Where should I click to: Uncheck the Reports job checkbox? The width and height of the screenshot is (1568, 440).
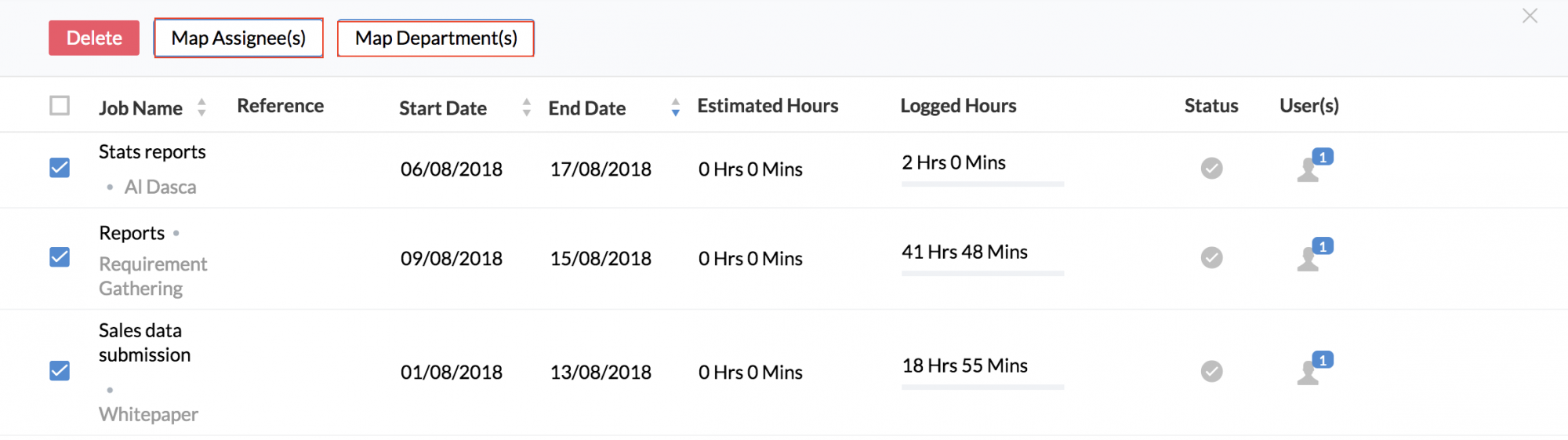tap(60, 257)
